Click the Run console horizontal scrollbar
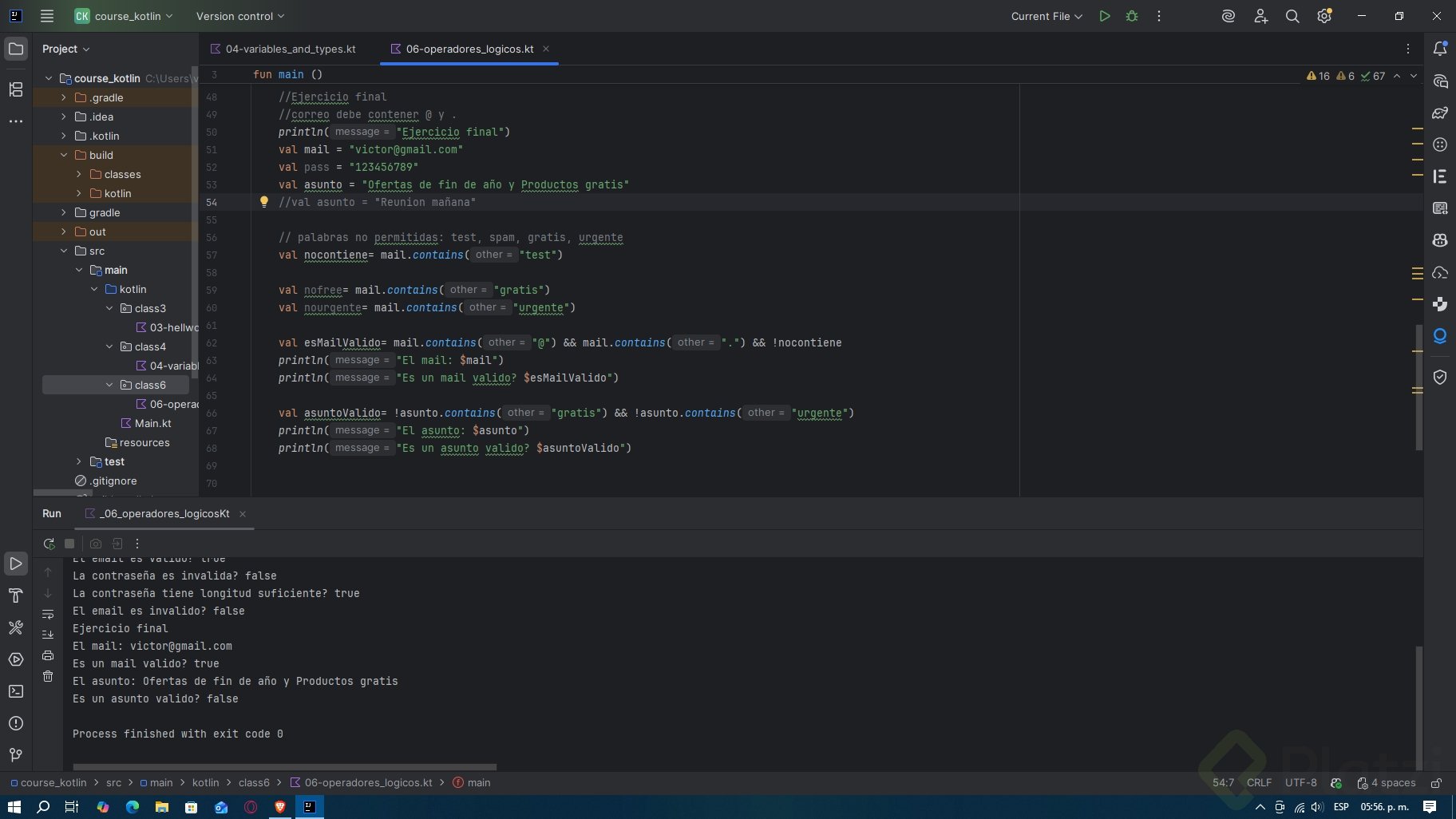The image size is (1456, 819). 284,767
